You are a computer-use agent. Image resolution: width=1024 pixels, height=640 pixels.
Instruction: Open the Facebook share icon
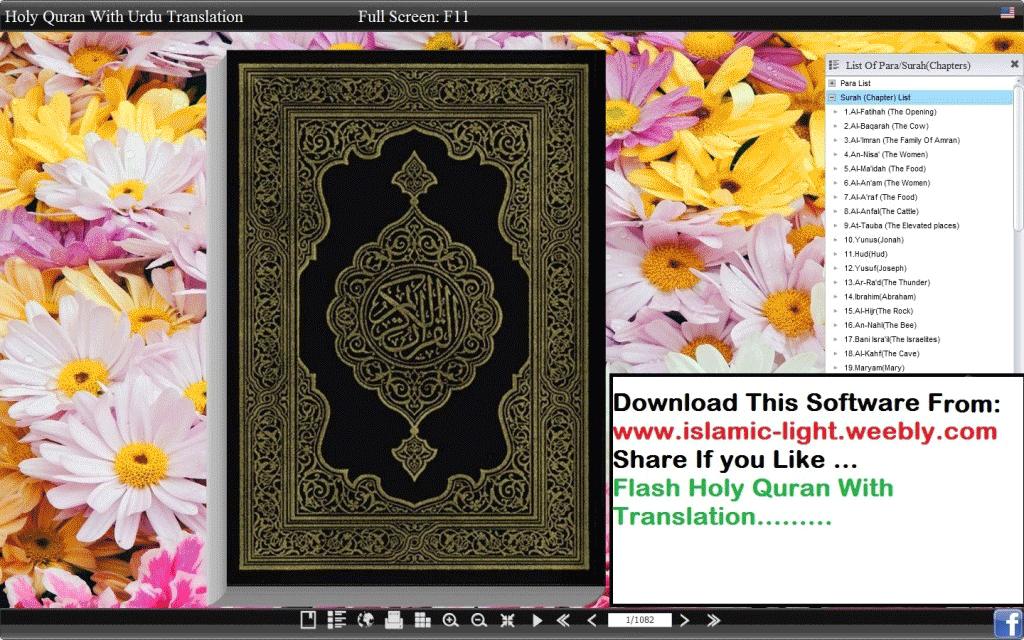click(1008, 624)
